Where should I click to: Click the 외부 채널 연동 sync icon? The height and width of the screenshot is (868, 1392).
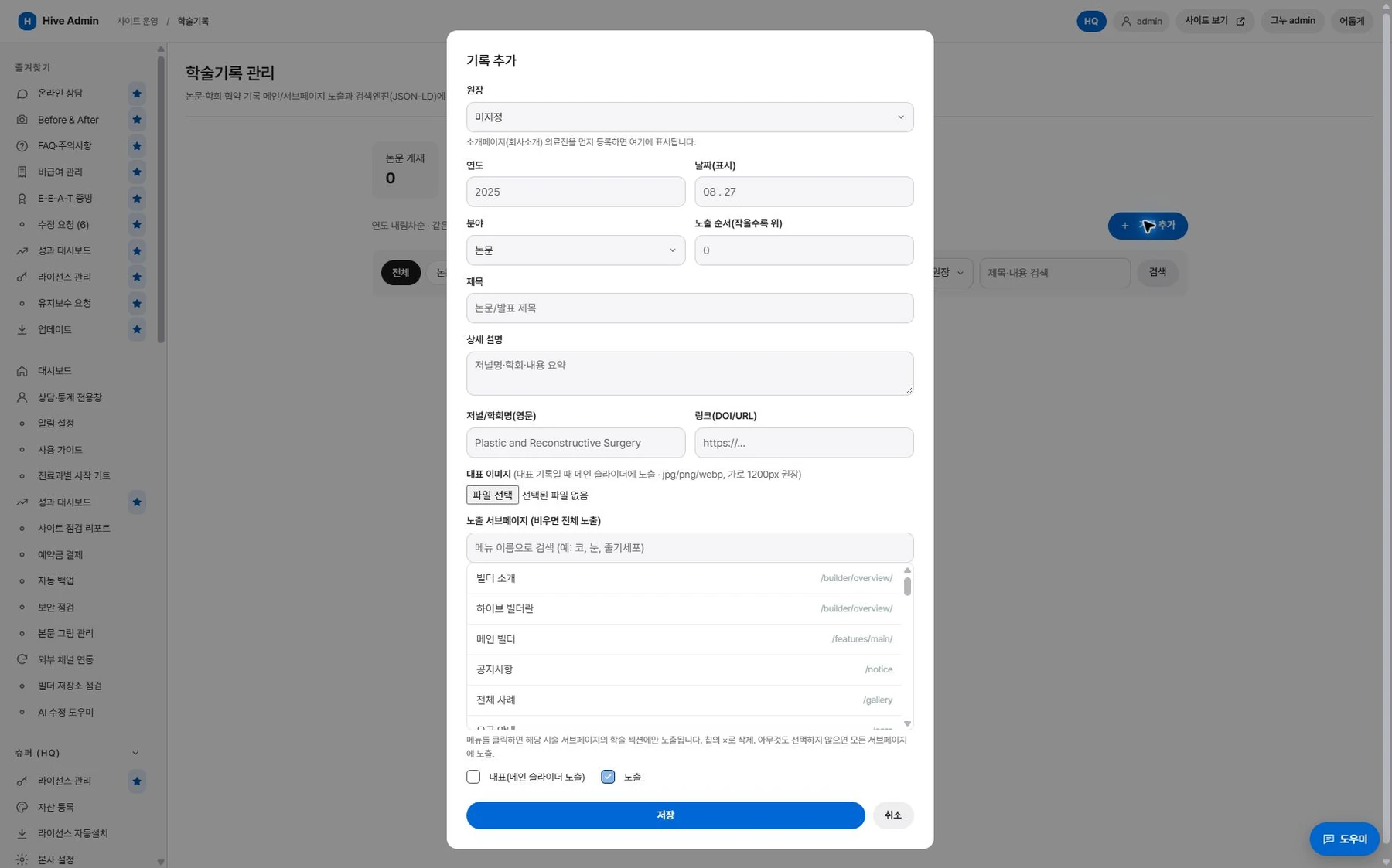22,660
